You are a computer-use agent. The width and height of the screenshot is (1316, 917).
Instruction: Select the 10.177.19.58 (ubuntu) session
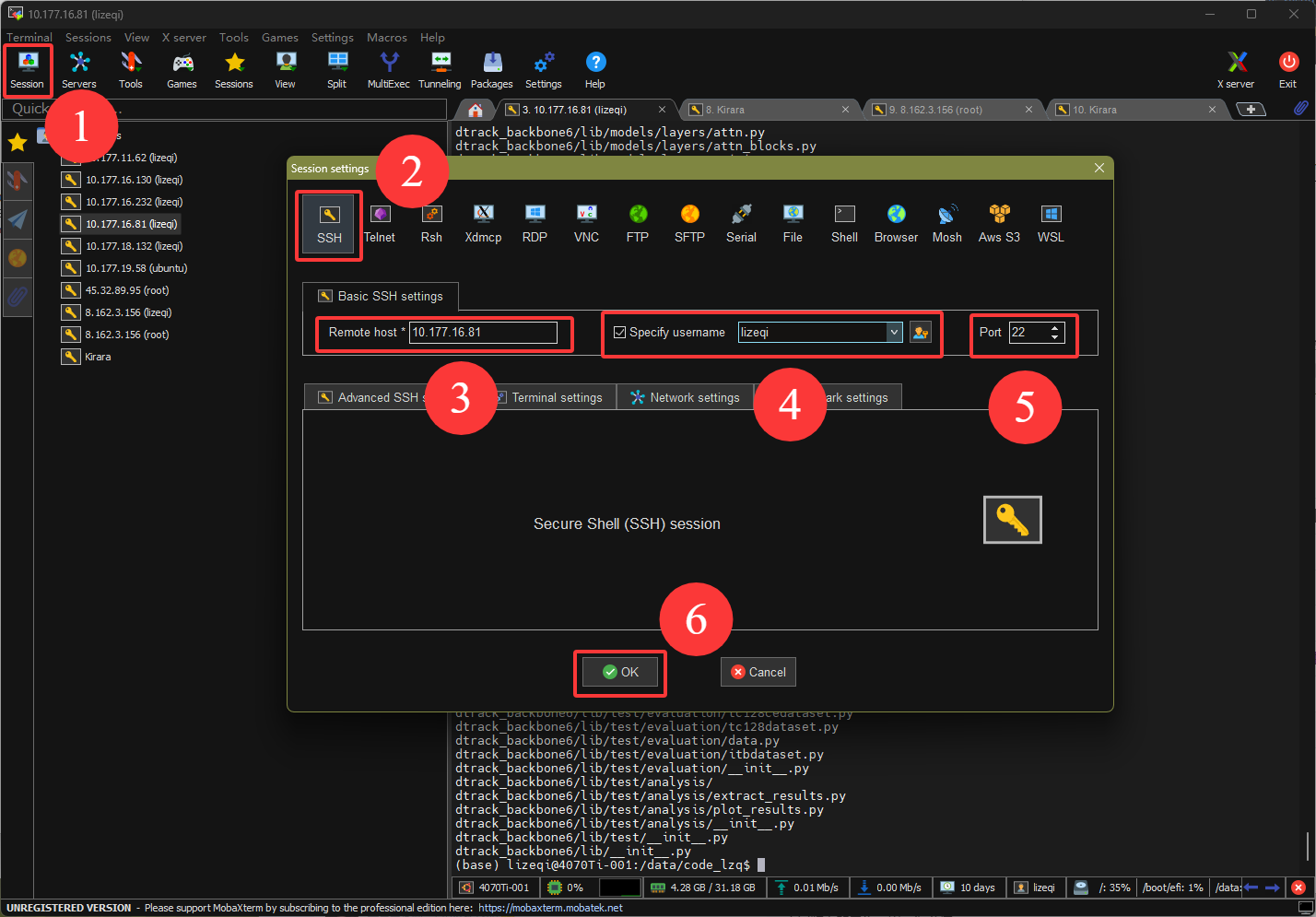[x=125, y=268]
